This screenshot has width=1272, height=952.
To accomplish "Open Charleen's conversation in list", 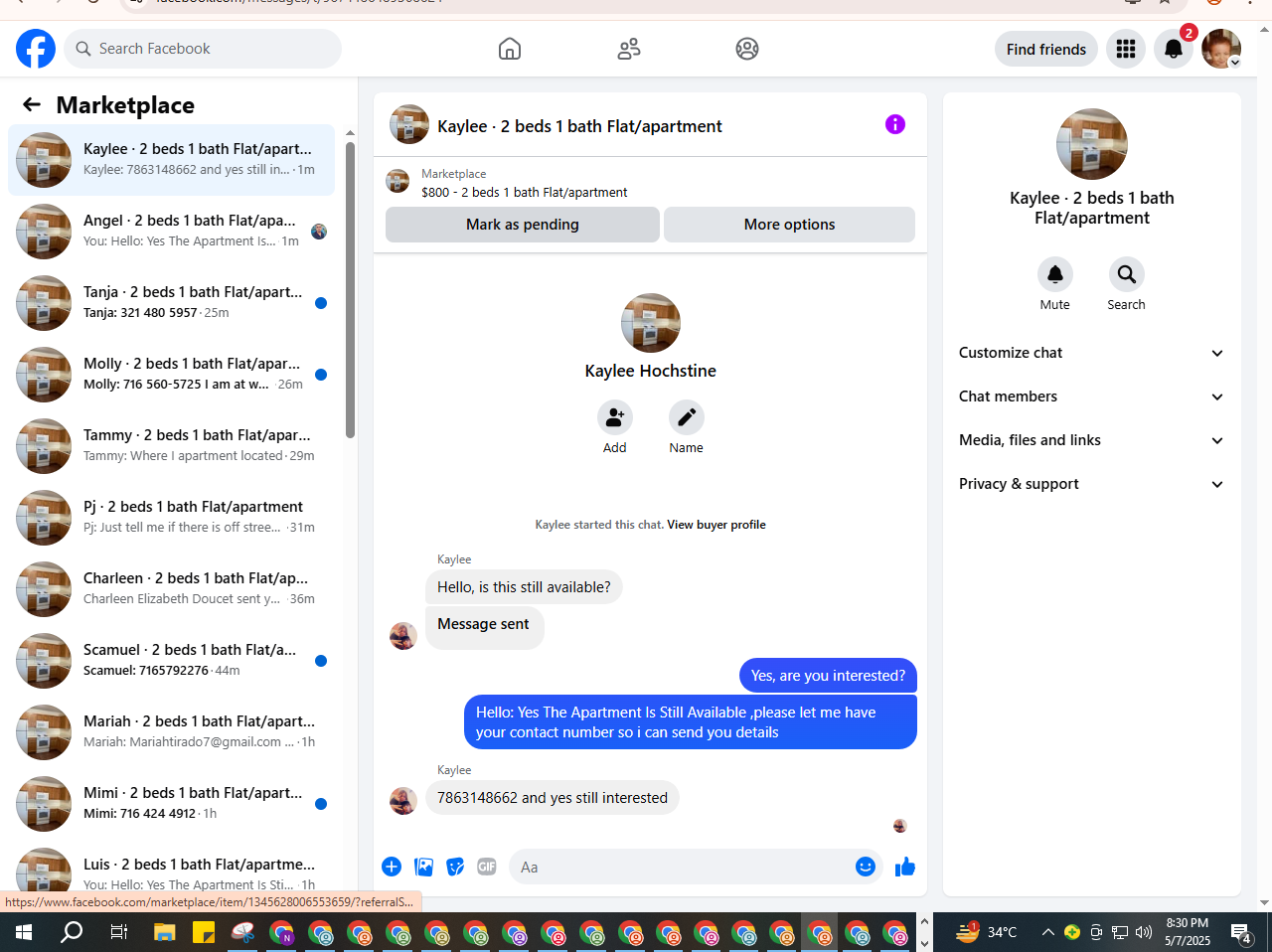I will click(x=171, y=589).
